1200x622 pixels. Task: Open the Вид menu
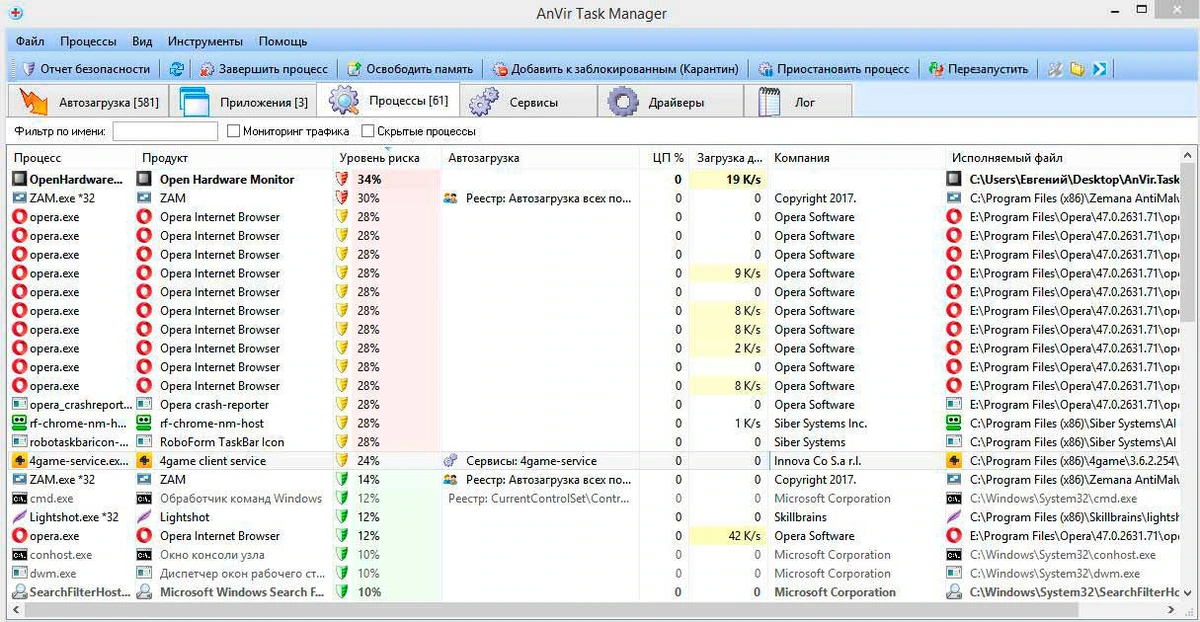click(142, 41)
